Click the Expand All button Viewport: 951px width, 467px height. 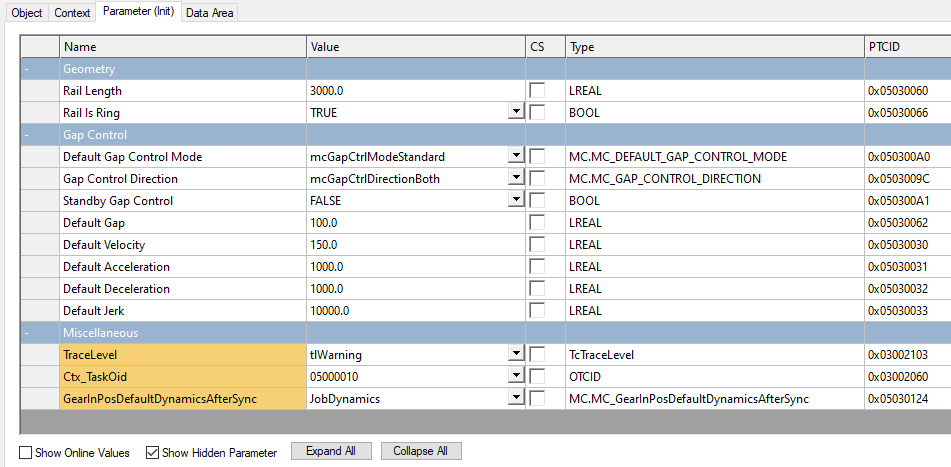[331, 451]
